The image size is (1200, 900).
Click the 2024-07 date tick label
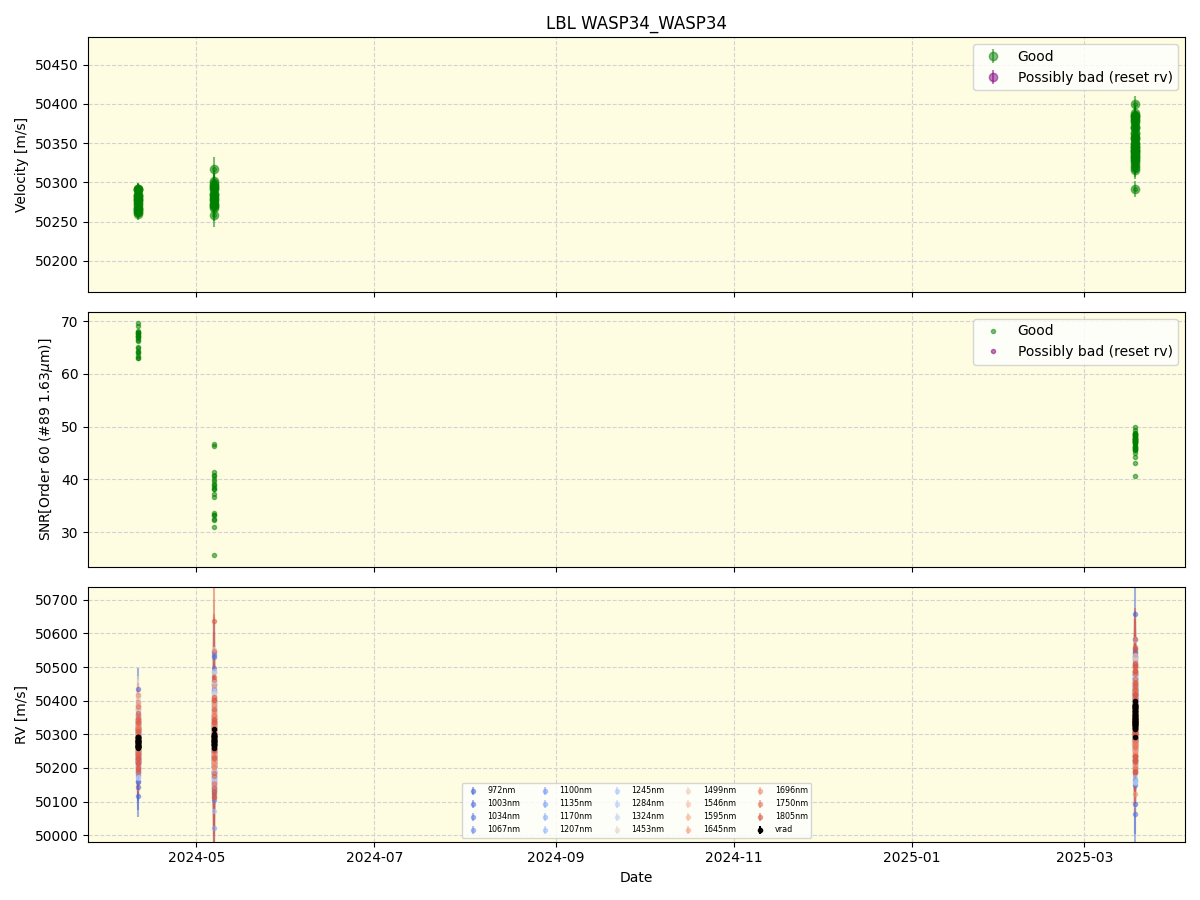374,857
